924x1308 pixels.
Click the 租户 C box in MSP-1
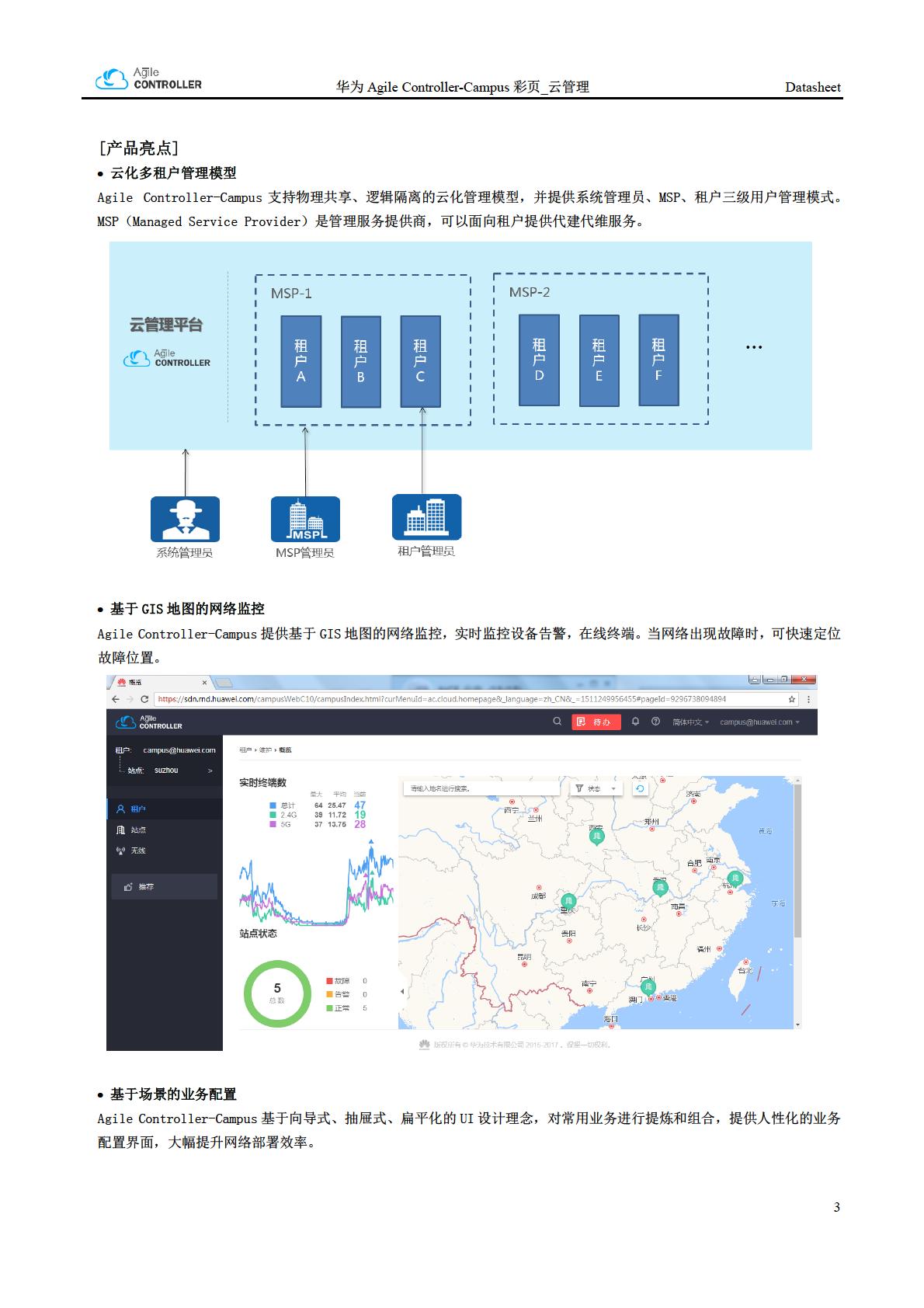click(x=420, y=361)
